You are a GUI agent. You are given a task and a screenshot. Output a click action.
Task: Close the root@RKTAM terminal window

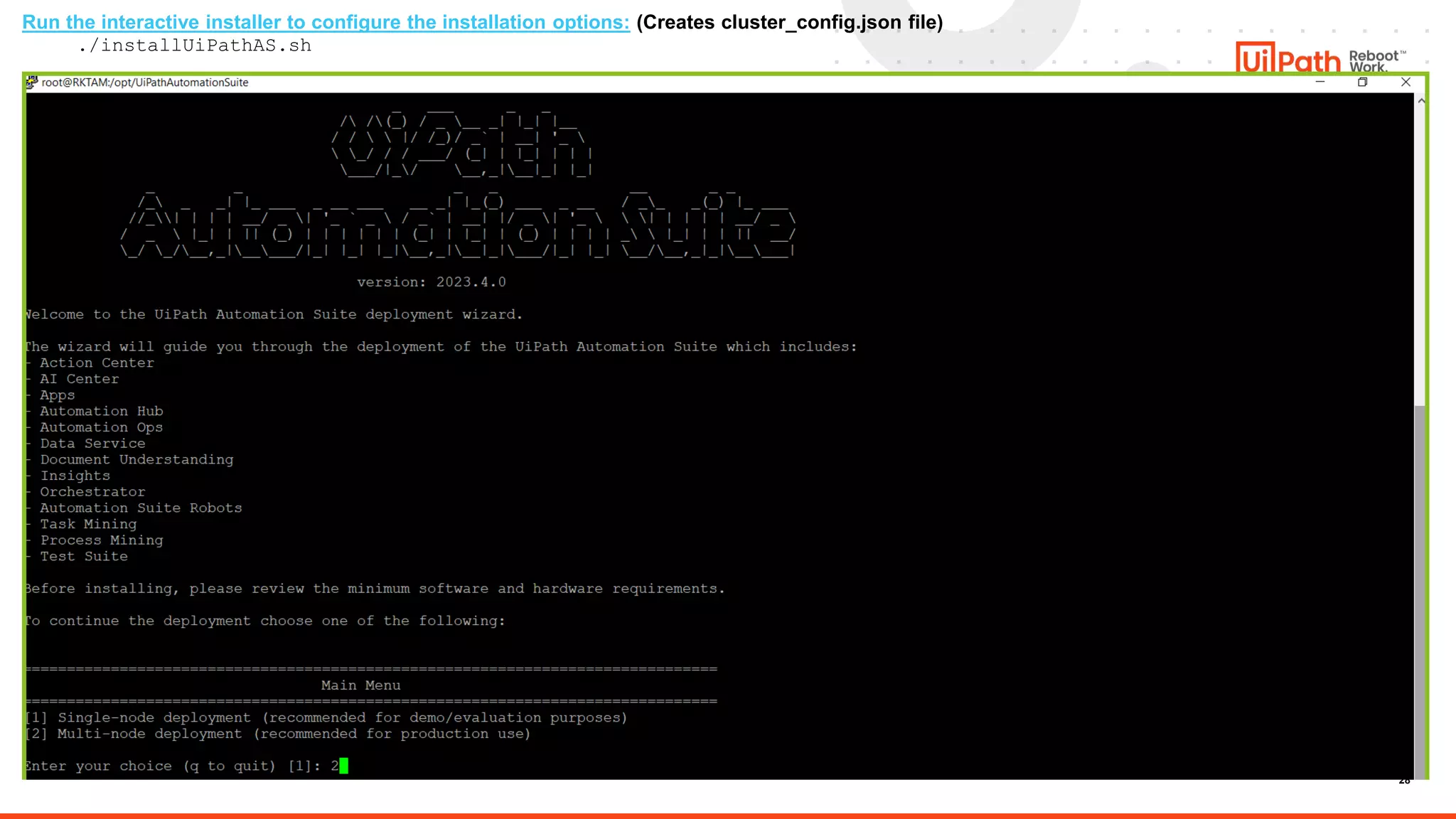pyautogui.click(x=1406, y=82)
